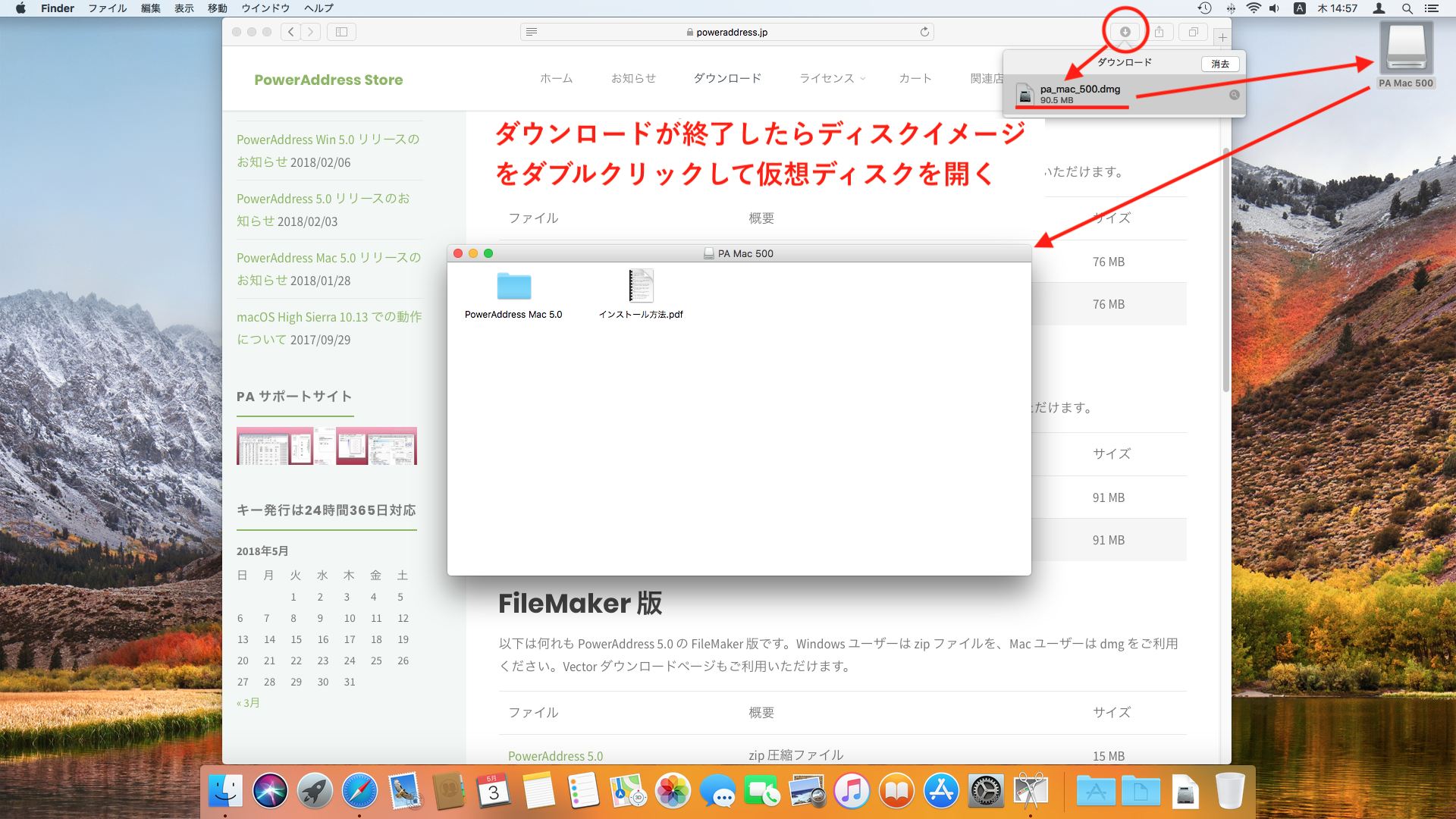1456x819 pixels.
Task: Open the Reader view icon in address bar
Action: pos(532,32)
